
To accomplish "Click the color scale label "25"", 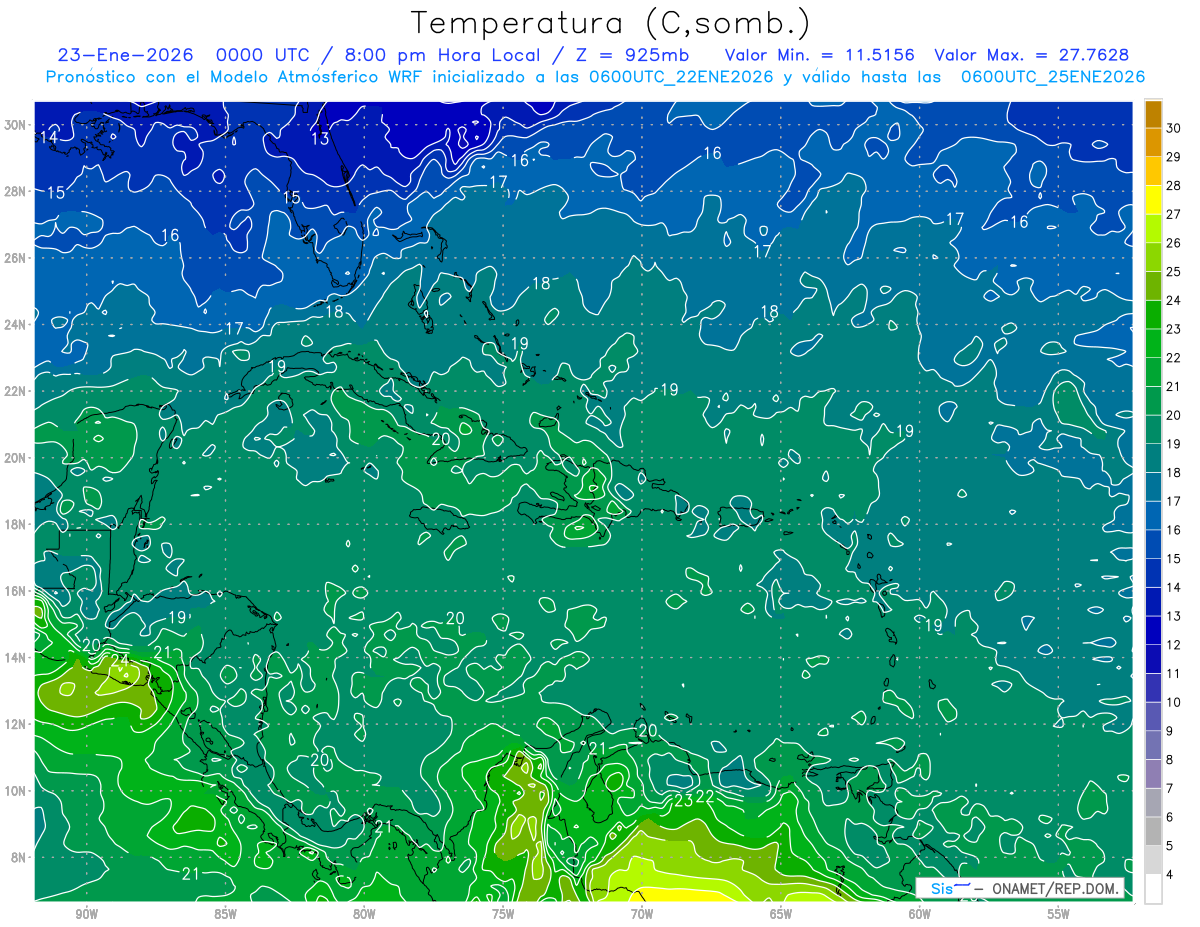I will coord(1174,271).
